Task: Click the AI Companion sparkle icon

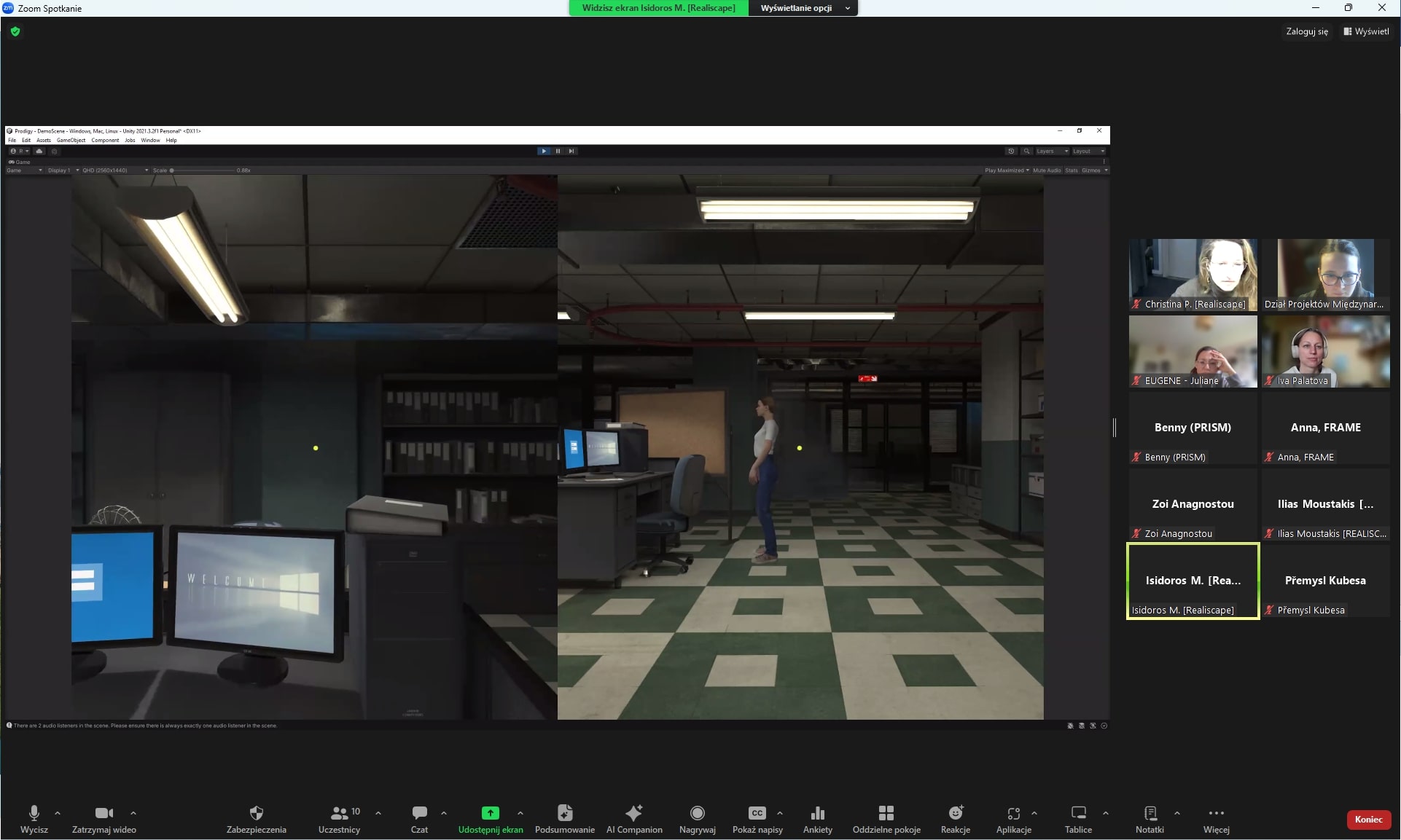Action: coord(634,813)
